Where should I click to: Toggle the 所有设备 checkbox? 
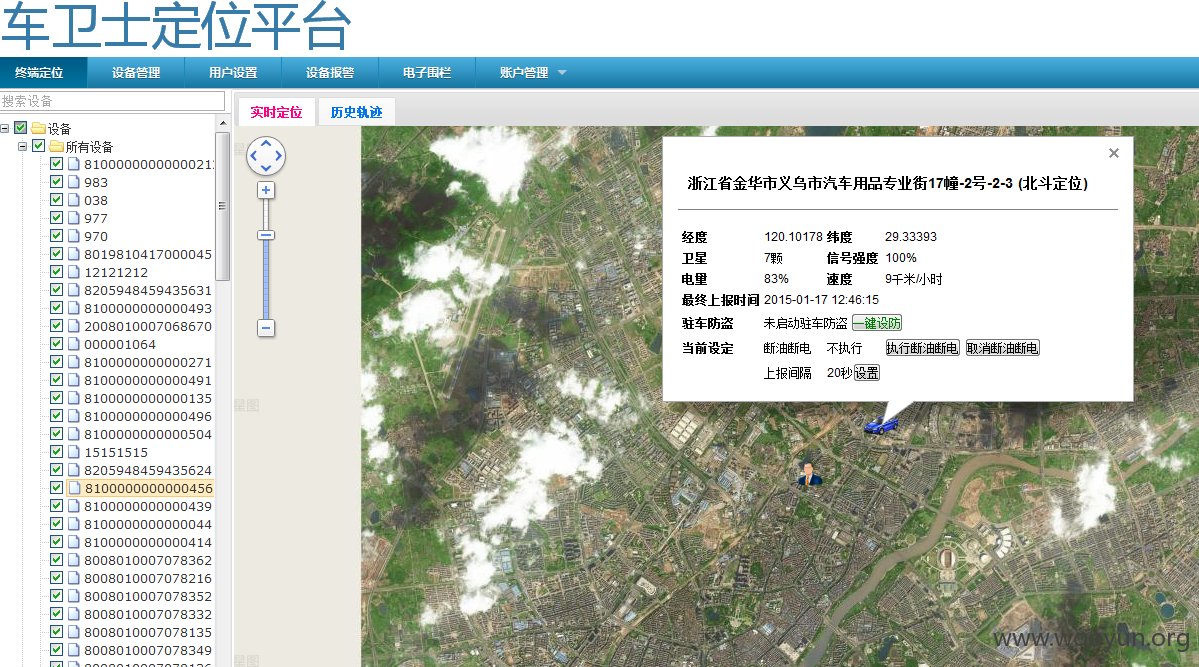38,145
